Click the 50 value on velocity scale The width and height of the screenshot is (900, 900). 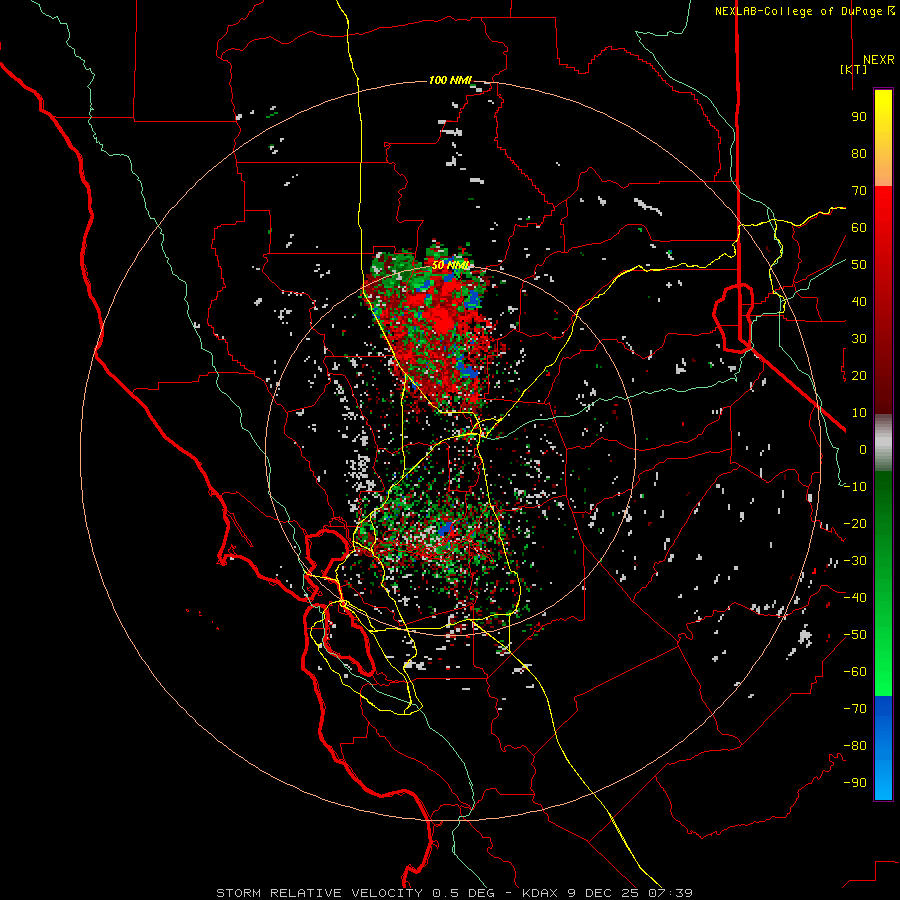pyautogui.click(x=859, y=265)
